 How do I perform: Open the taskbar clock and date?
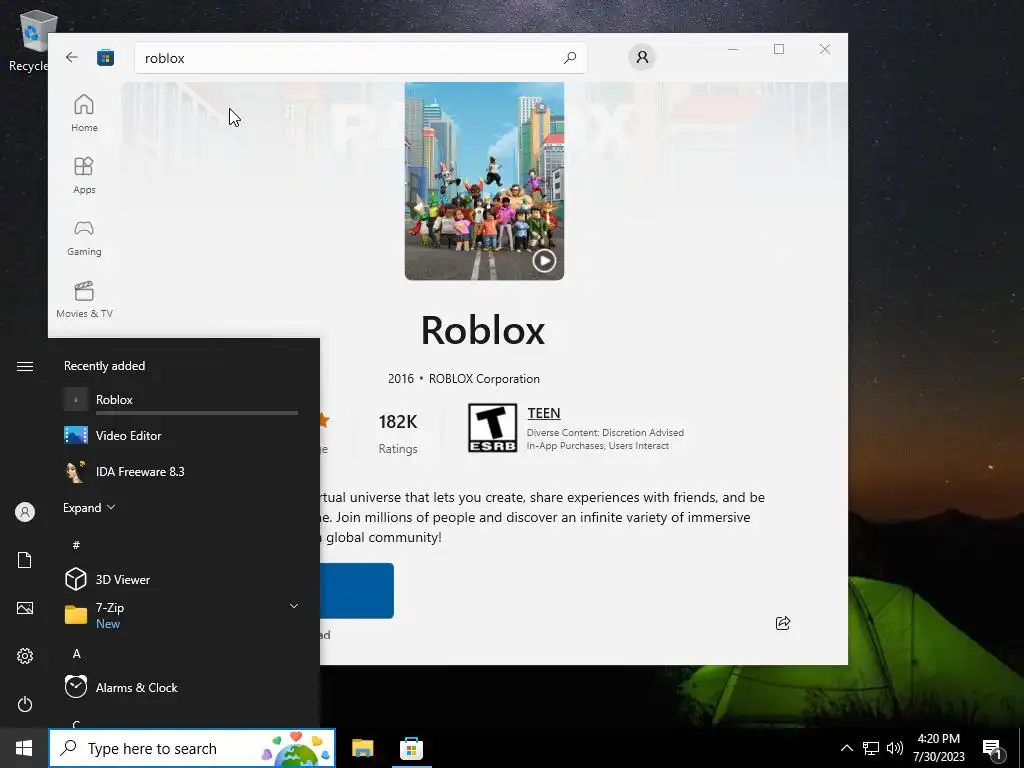tap(938, 748)
